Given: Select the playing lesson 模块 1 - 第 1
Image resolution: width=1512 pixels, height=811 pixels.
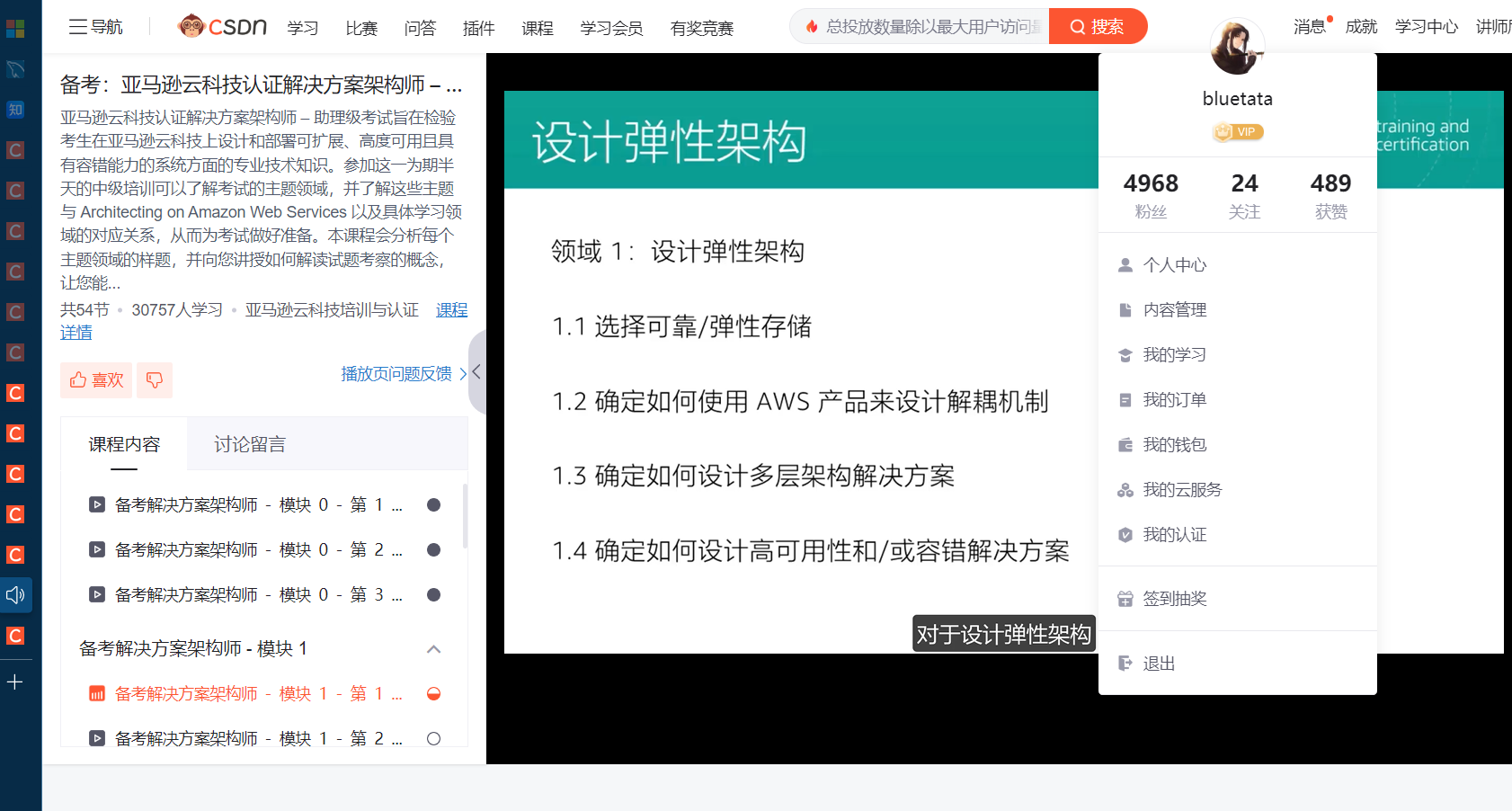Looking at the screenshot, I should pyautogui.click(x=259, y=693).
